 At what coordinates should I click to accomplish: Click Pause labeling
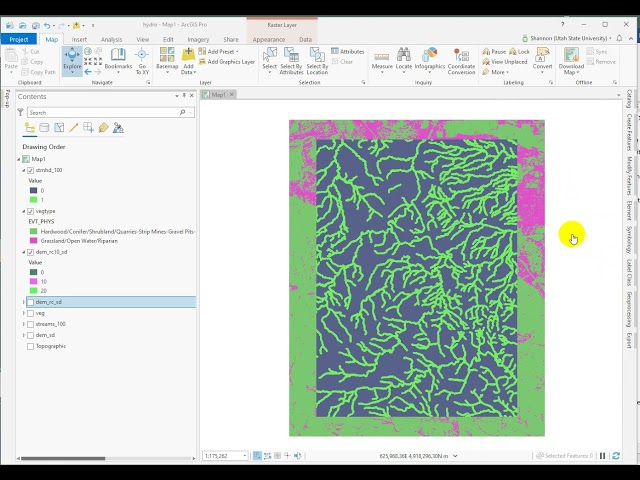pos(494,51)
